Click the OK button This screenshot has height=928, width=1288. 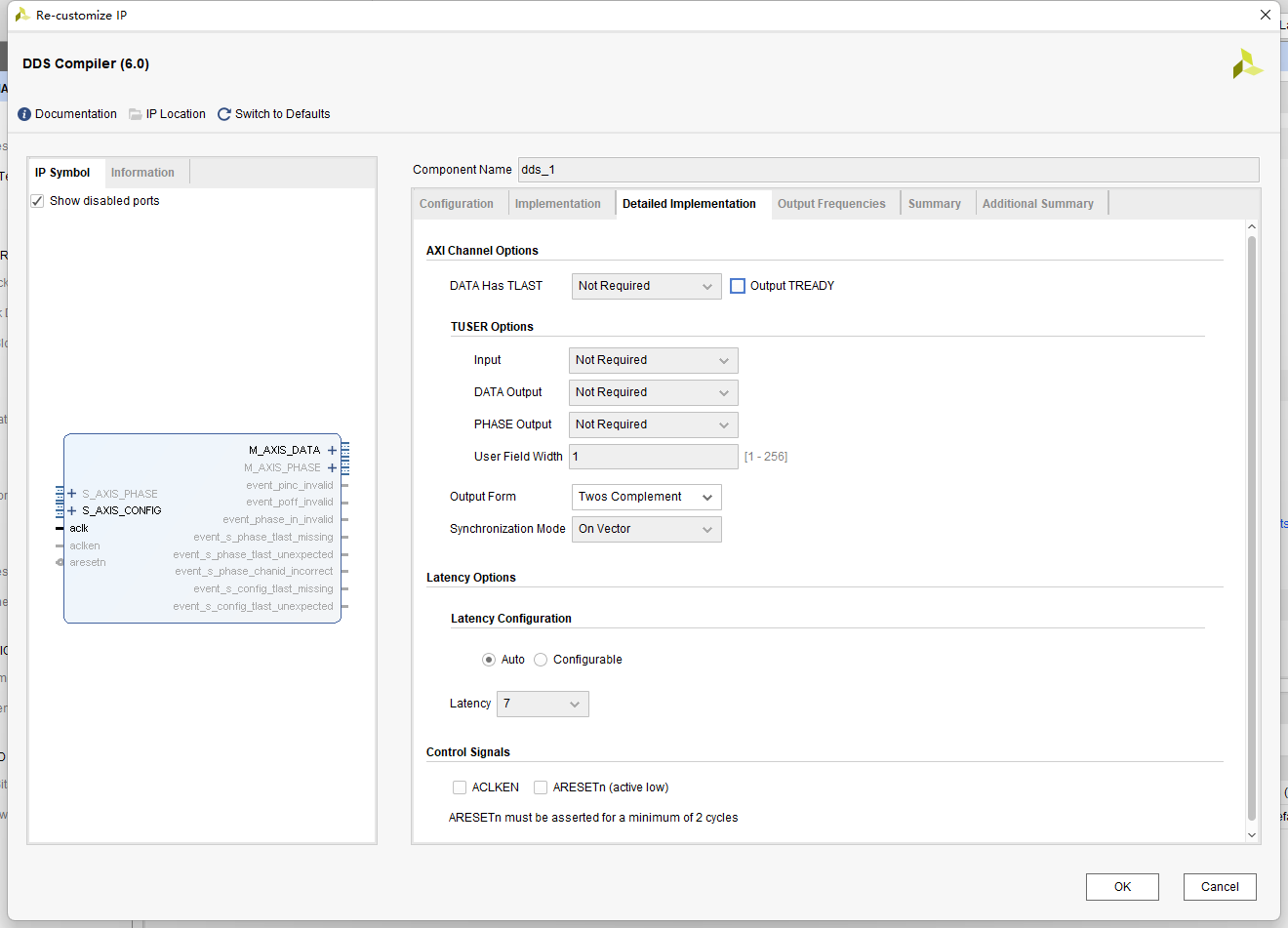(x=1122, y=887)
